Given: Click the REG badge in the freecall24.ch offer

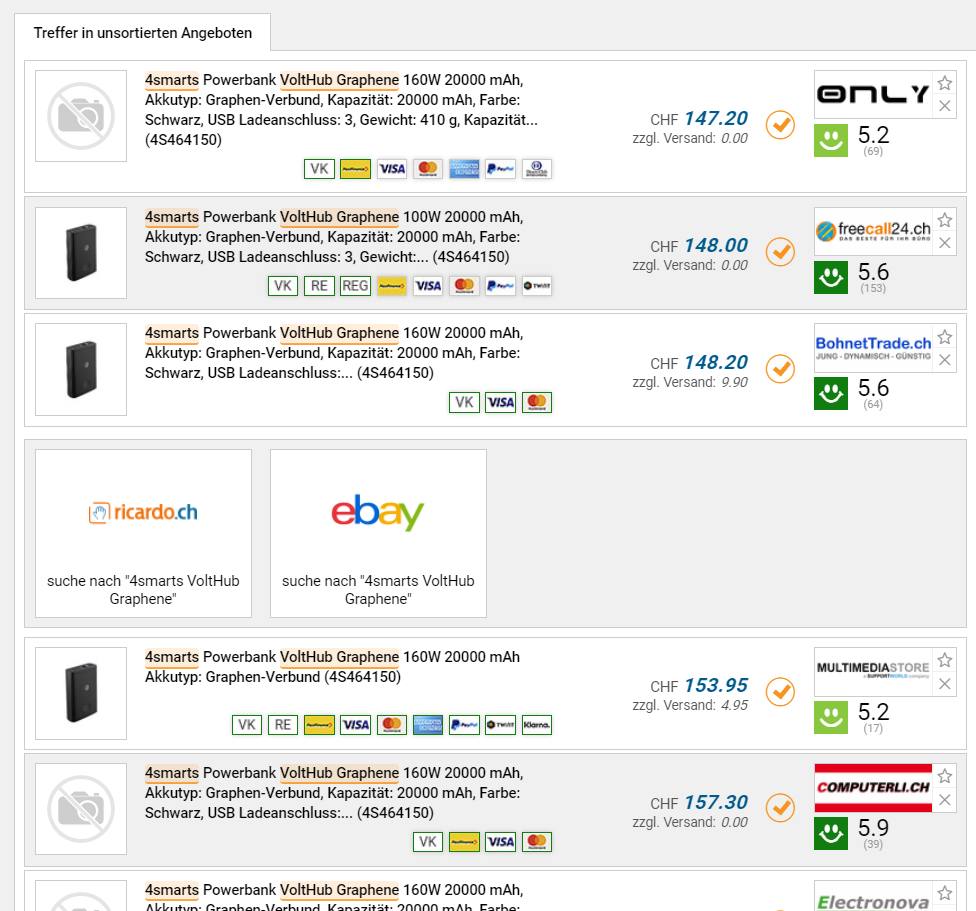Looking at the screenshot, I should click(x=355, y=286).
